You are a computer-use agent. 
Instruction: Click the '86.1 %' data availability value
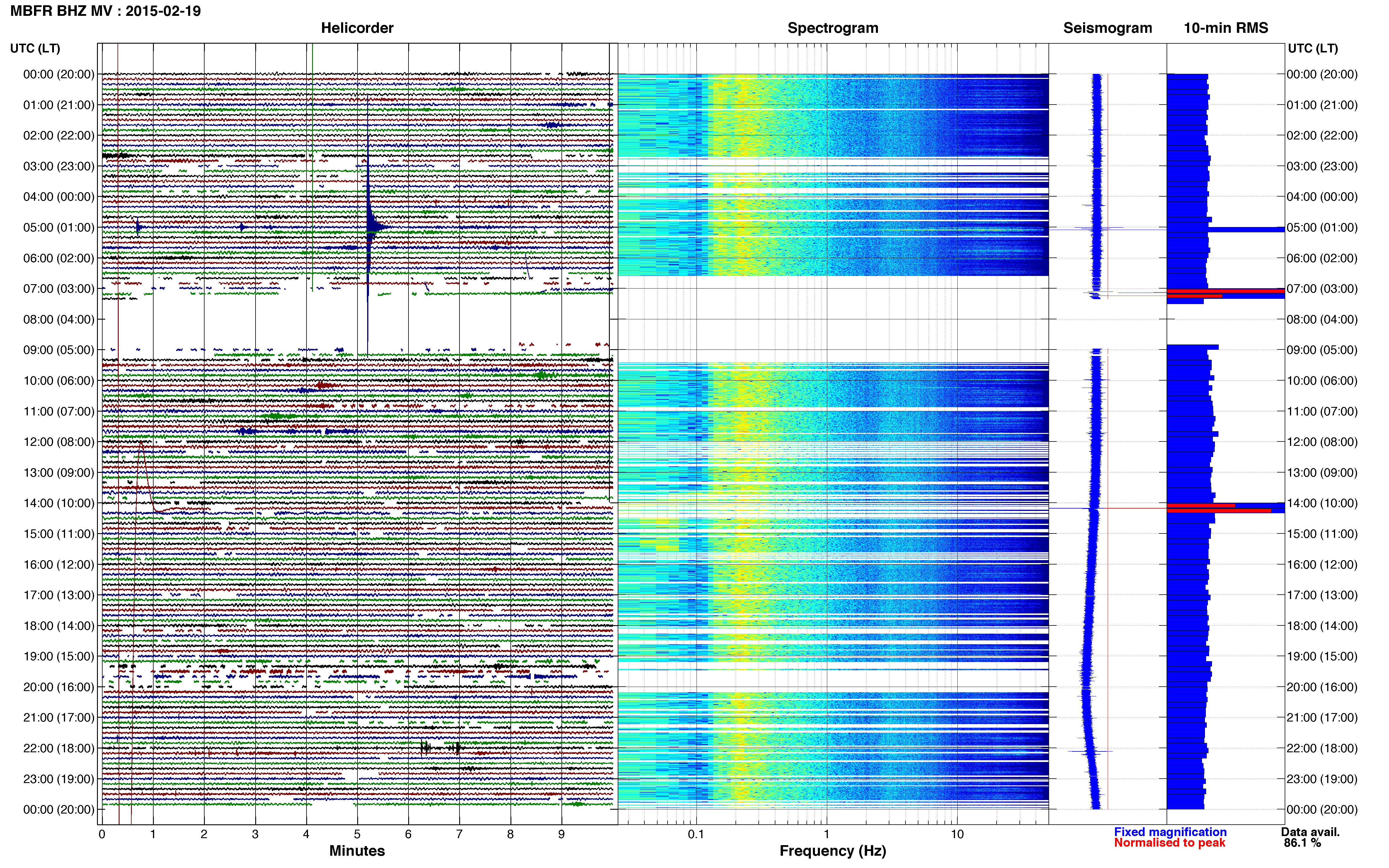1302,843
